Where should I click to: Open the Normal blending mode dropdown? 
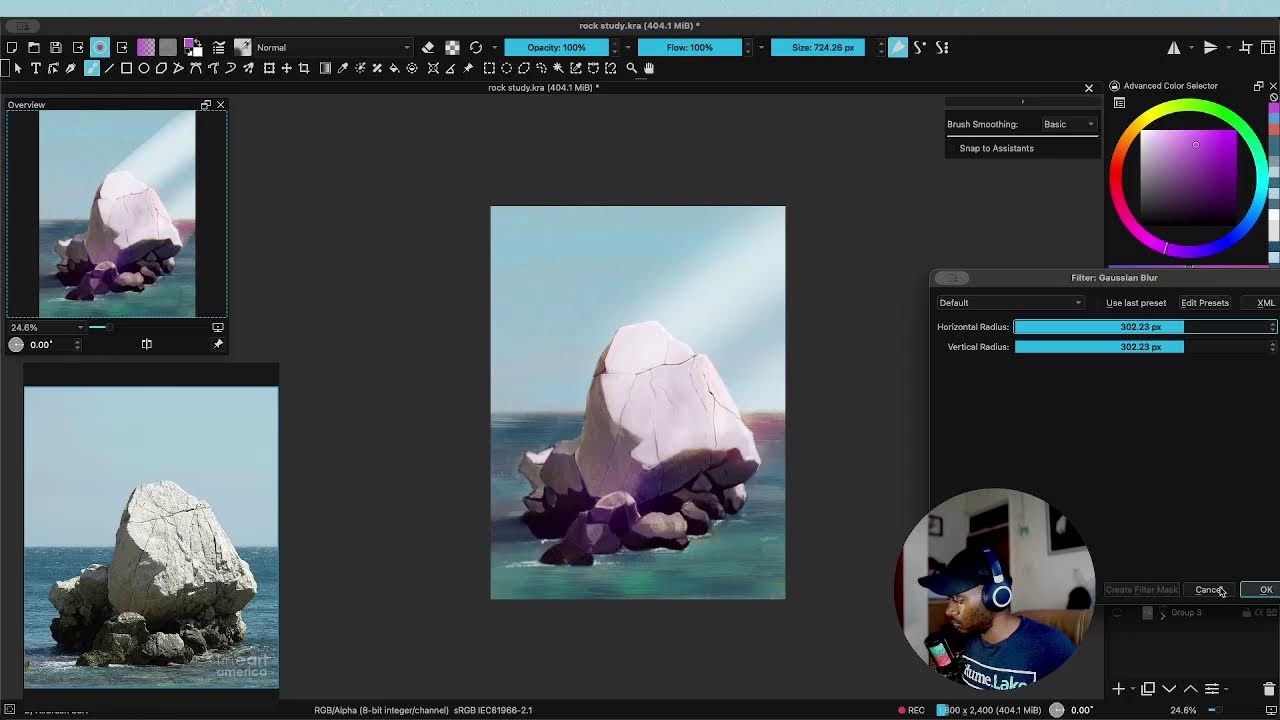pos(333,47)
